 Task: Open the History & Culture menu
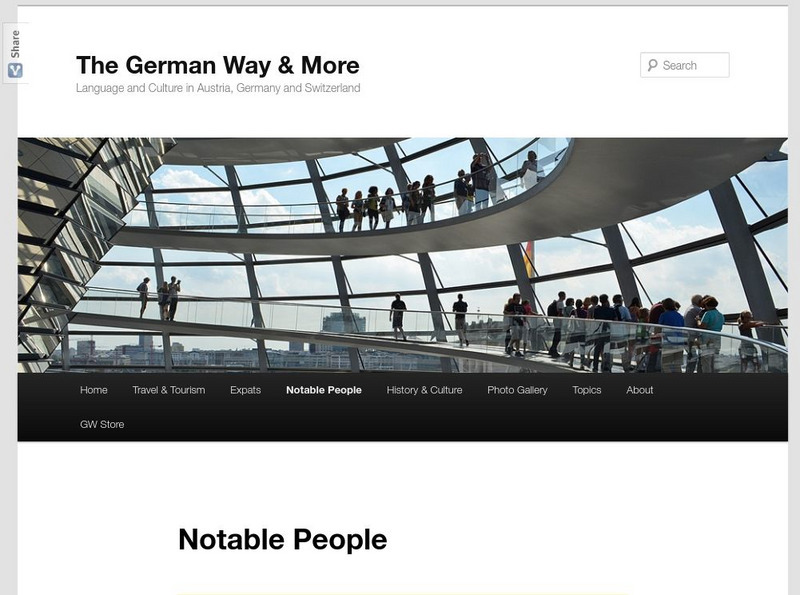tap(424, 390)
